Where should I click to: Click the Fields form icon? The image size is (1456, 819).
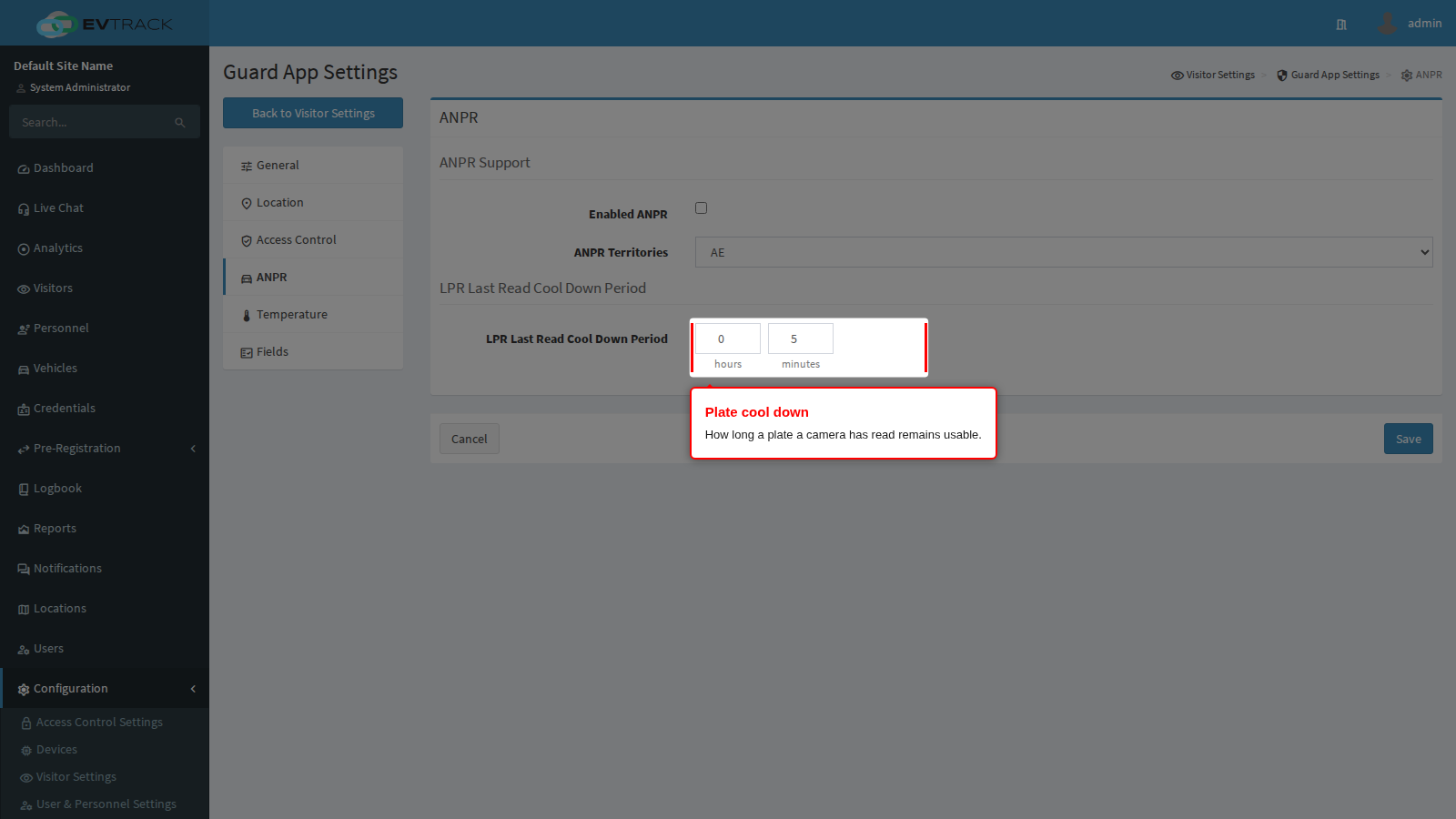click(247, 353)
